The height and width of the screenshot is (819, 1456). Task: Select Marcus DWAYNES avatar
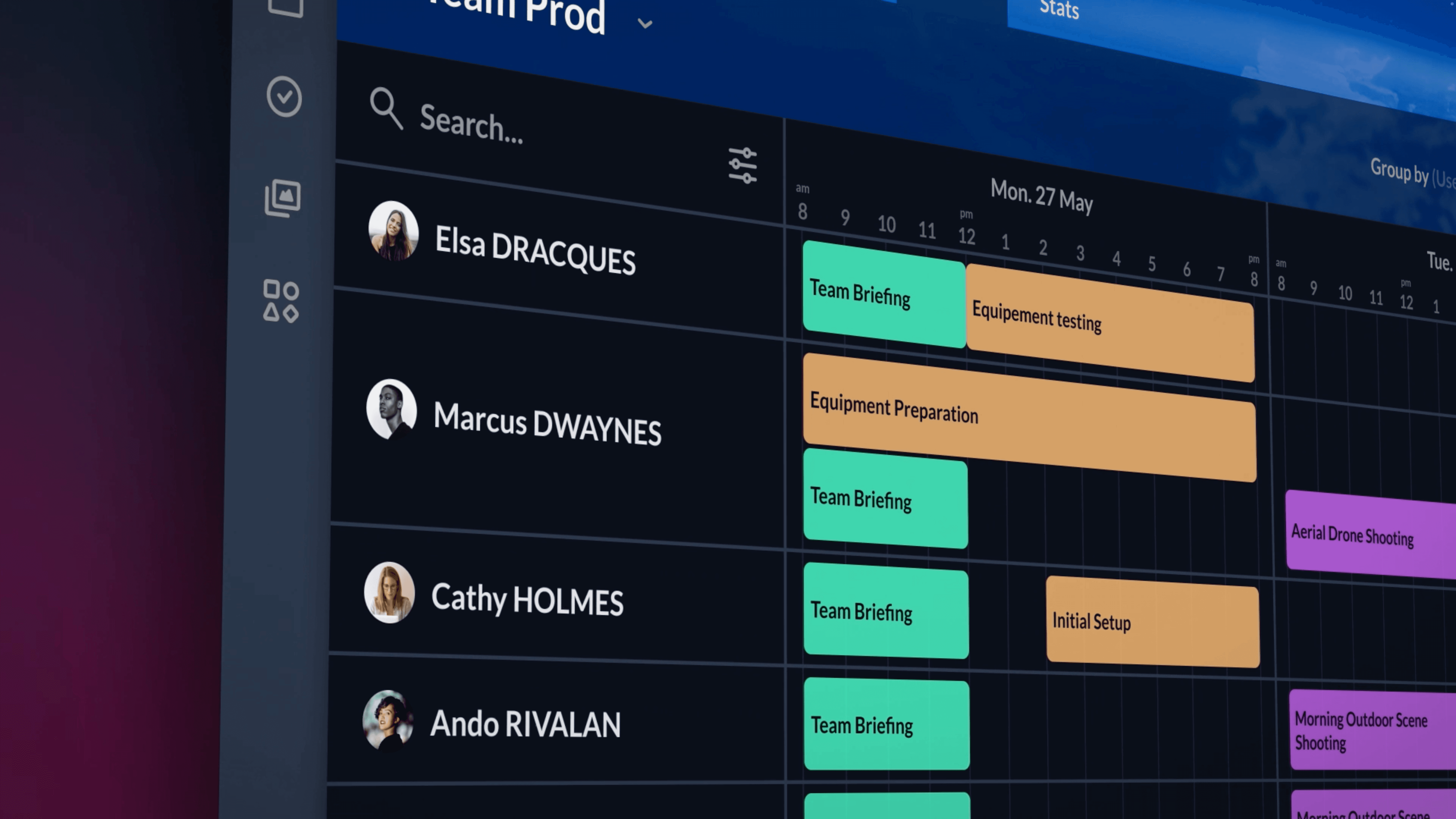392,409
